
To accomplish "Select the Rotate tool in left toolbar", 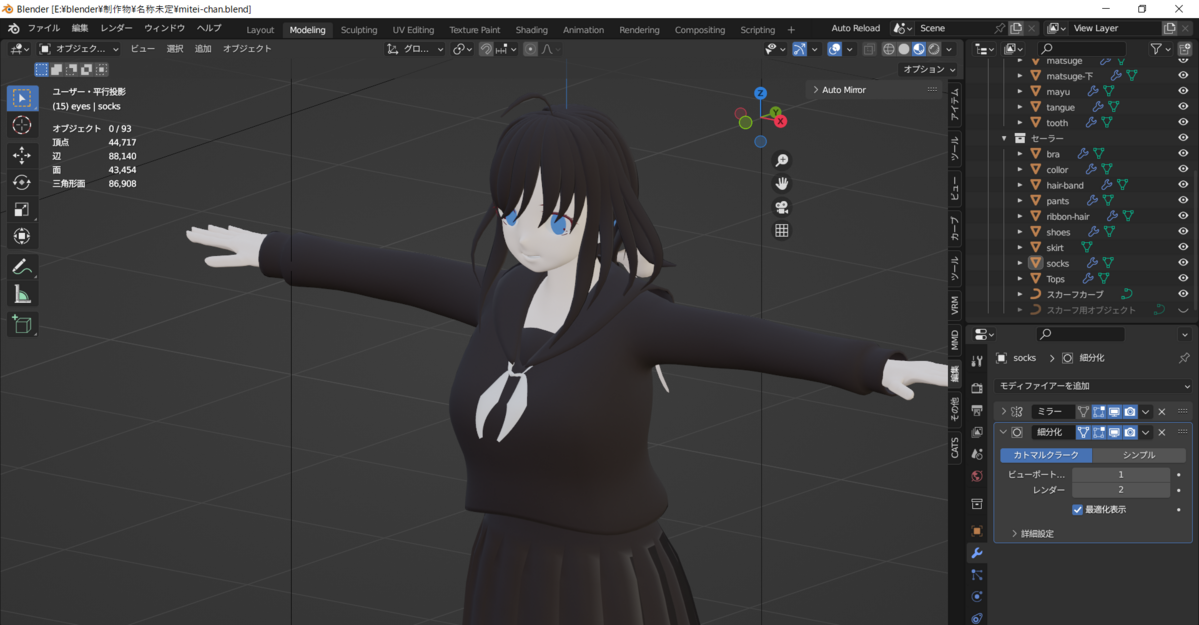I will click(22, 182).
